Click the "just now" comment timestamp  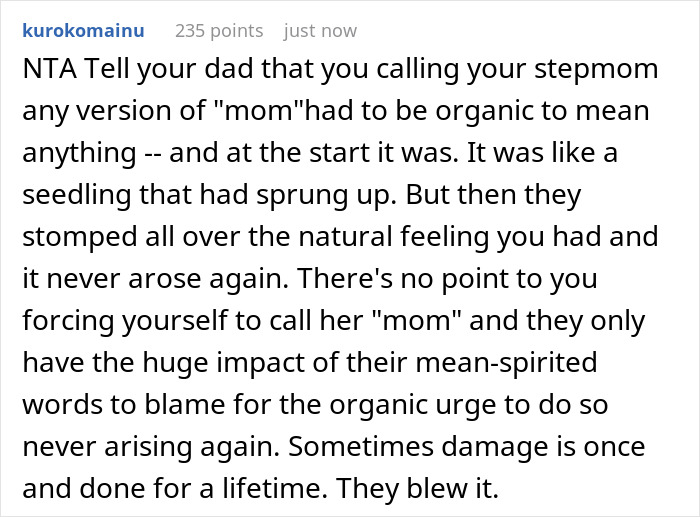click(x=320, y=31)
